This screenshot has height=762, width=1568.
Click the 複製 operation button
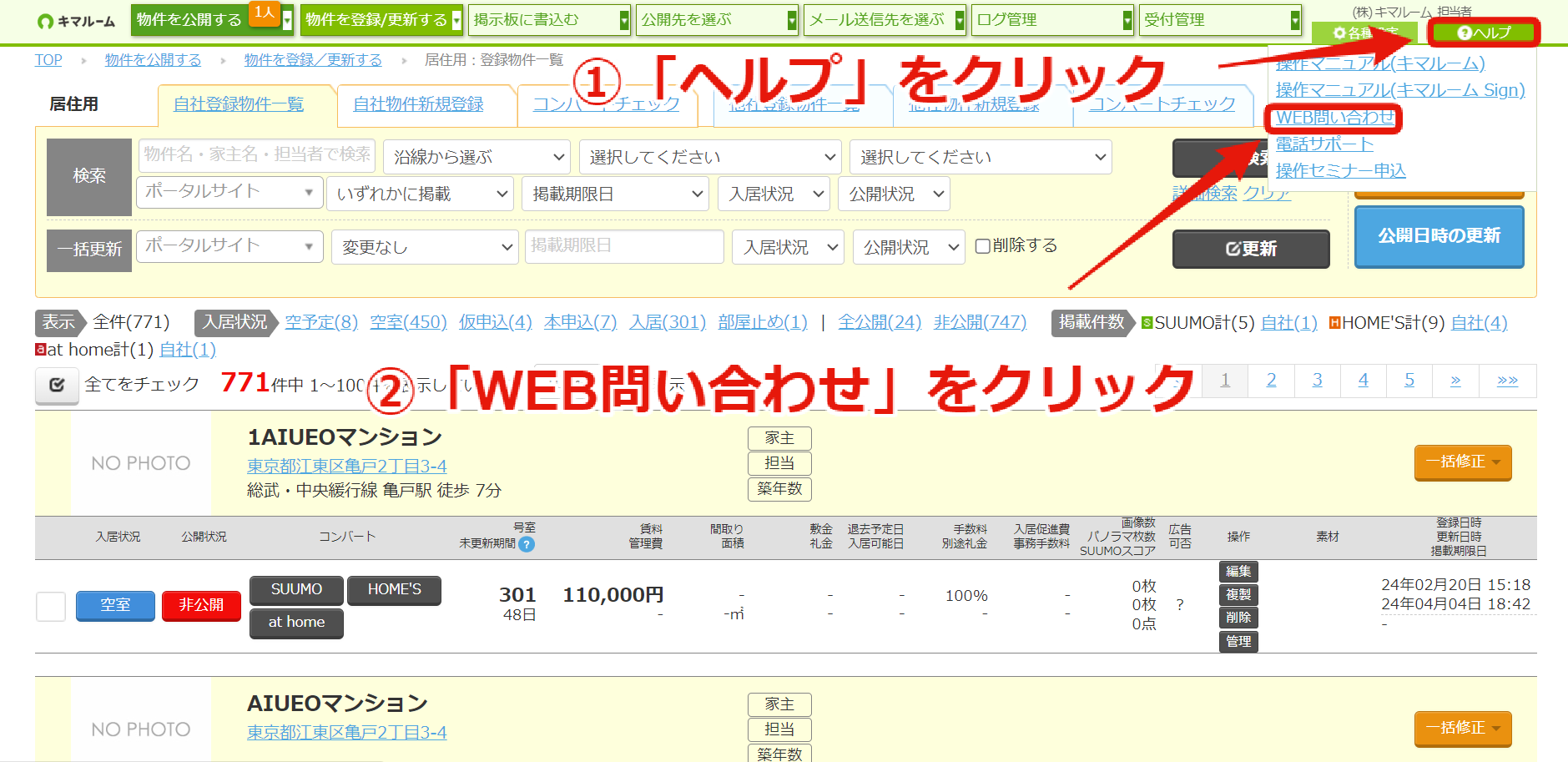[x=1238, y=595]
